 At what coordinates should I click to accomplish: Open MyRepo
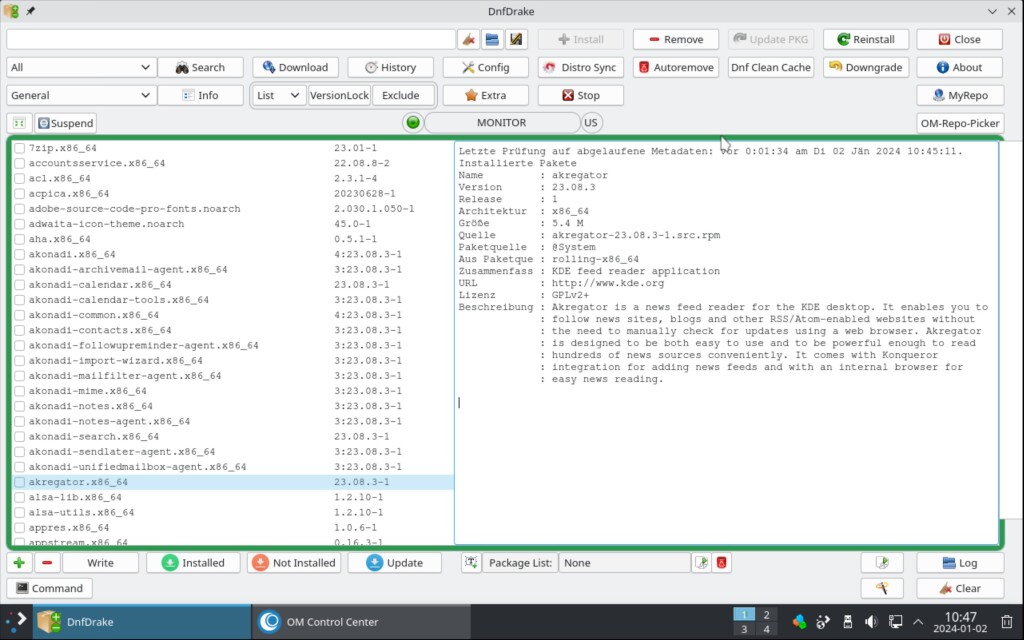click(x=959, y=95)
